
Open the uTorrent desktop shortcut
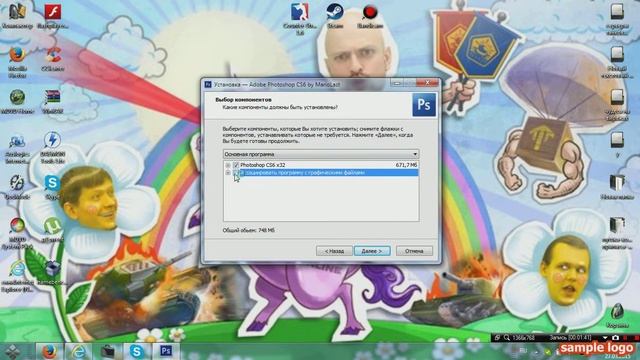pos(52,229)
